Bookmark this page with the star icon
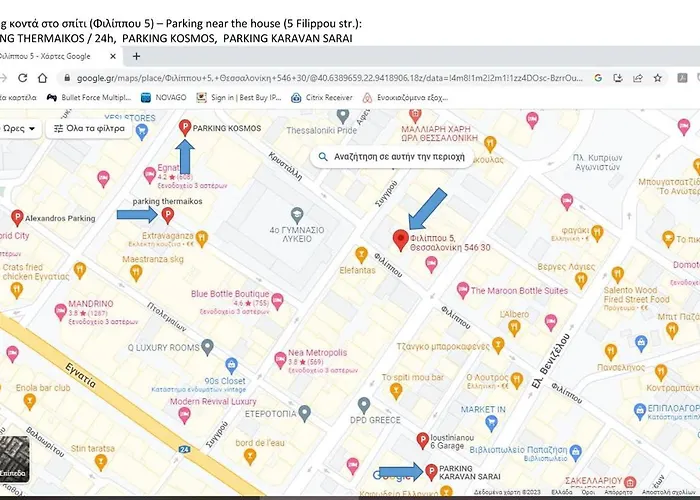Viewport: 700px width, 500px height. (658, 78)
